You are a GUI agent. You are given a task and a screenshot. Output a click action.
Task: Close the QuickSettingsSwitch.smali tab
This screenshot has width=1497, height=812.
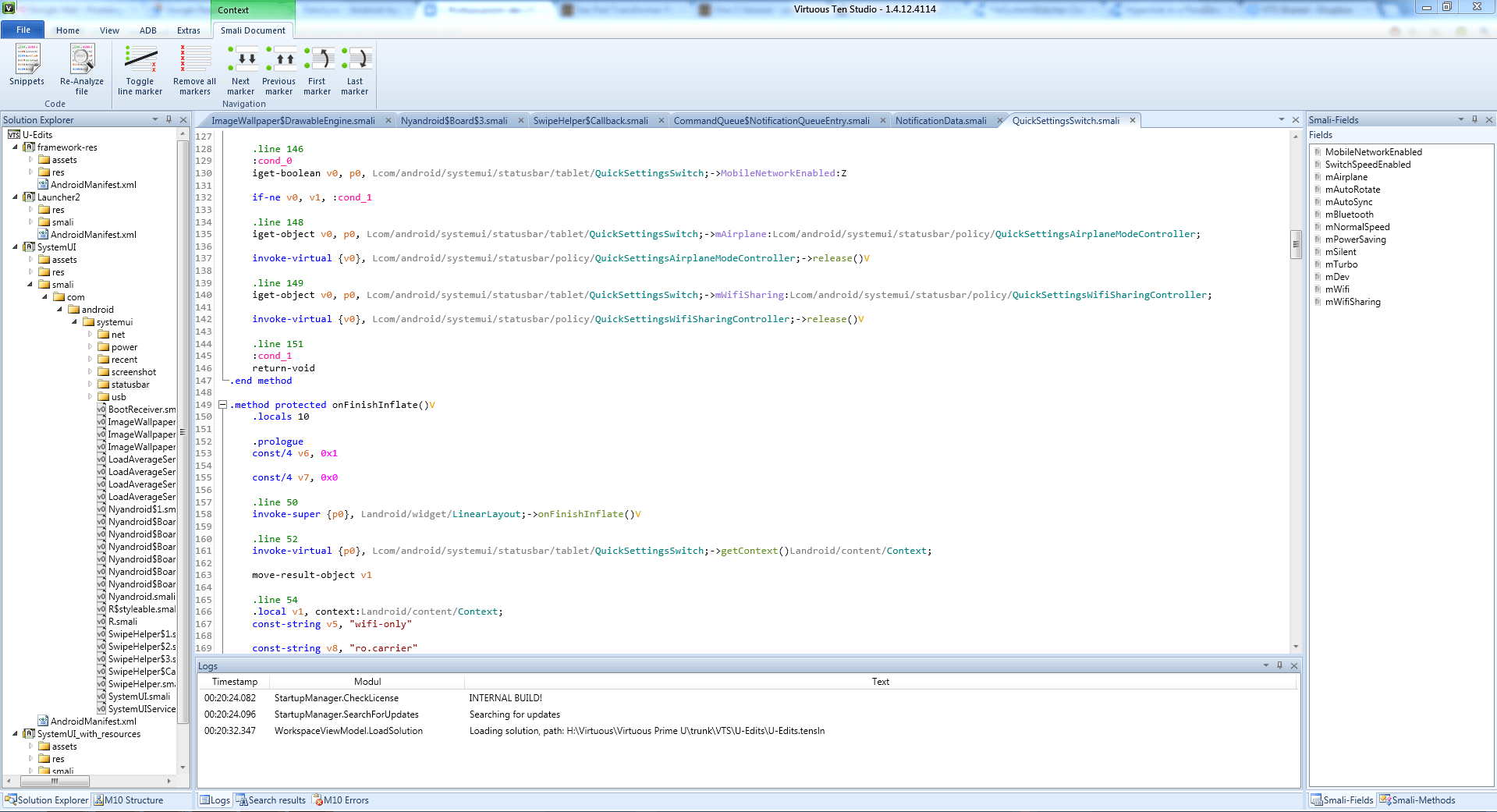point(1133,120)
